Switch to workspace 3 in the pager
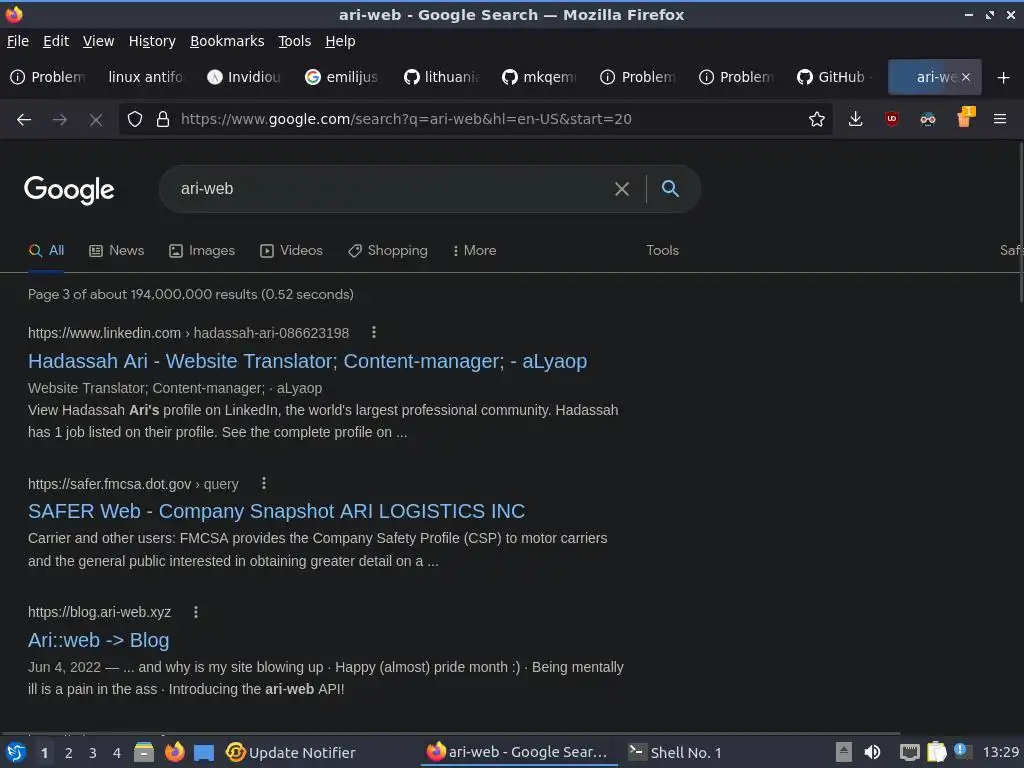Viewport: 1024px width, 768px height. [93, 753]
